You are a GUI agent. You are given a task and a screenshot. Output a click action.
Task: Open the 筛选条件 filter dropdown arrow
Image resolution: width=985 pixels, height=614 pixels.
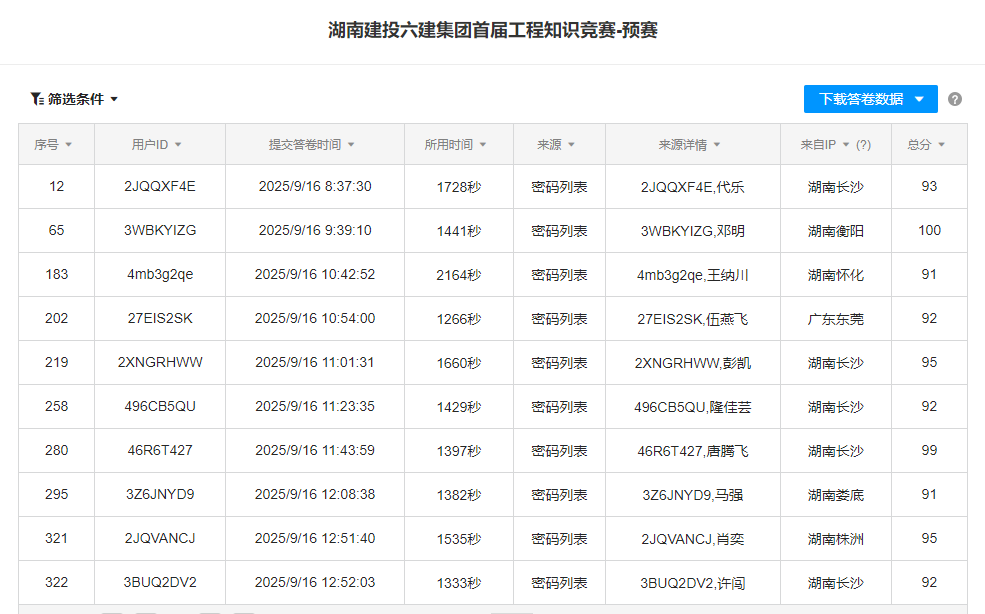pos(114,99)
